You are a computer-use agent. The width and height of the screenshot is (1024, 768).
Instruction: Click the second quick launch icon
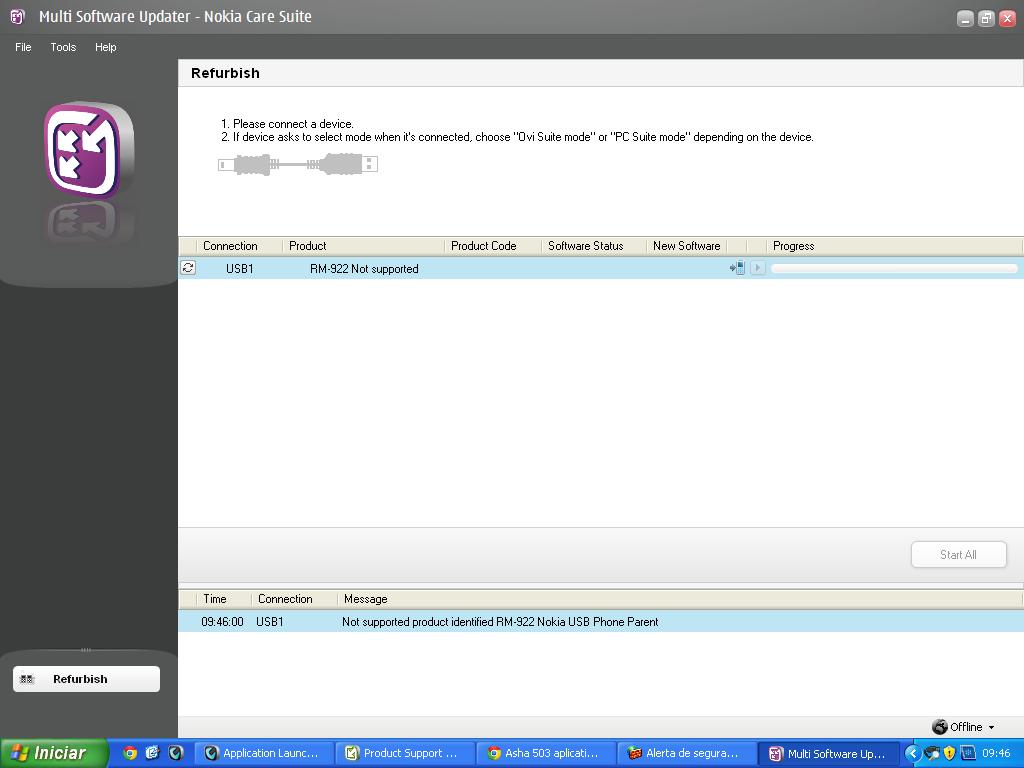click(x=152, y=753)
